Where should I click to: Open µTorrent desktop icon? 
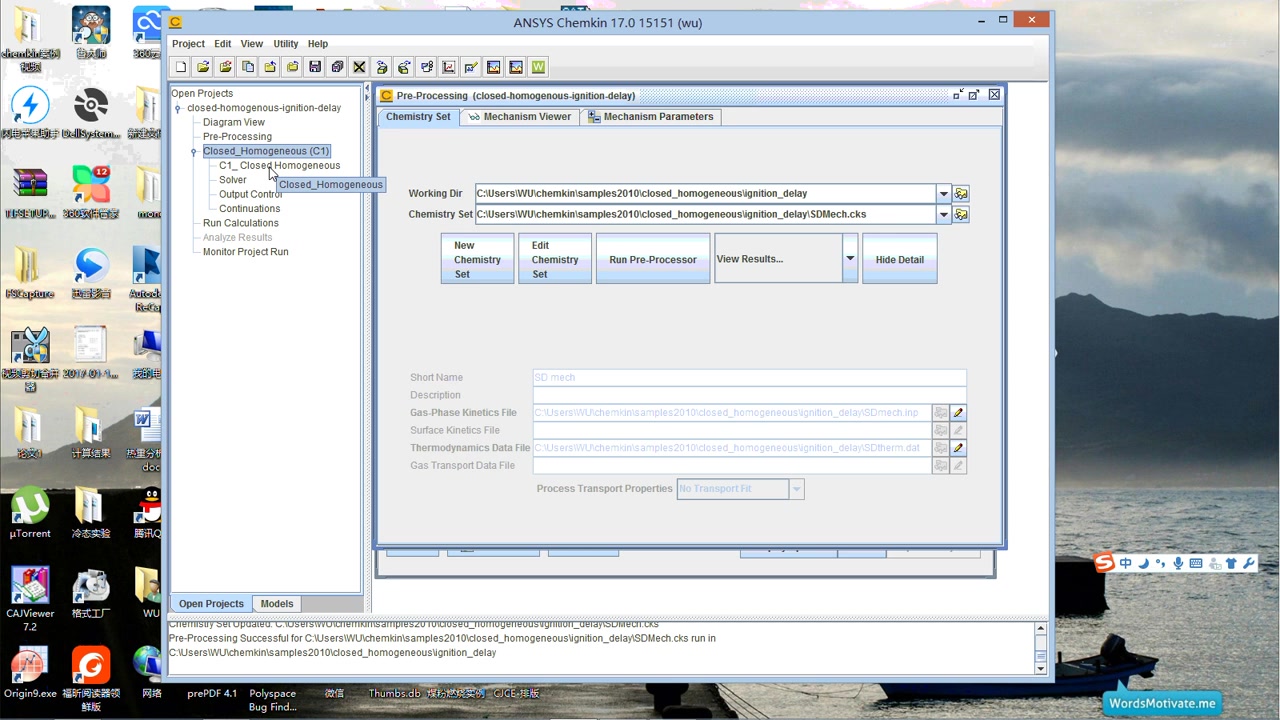pos(30,514)
